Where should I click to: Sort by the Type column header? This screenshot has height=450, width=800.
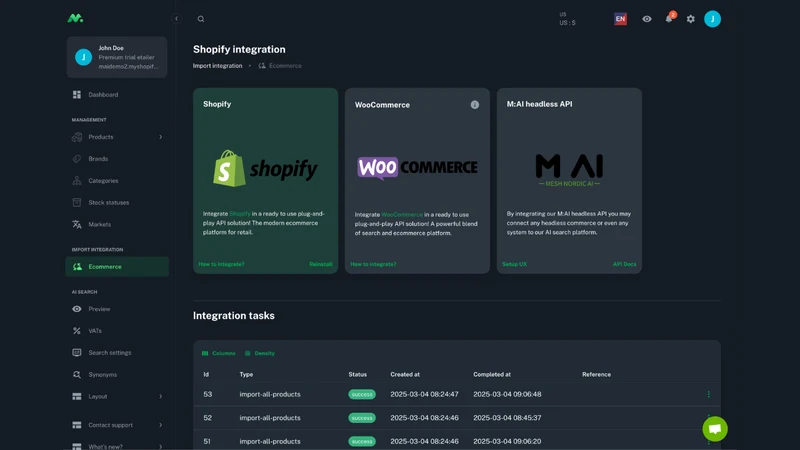pos(246,374)
